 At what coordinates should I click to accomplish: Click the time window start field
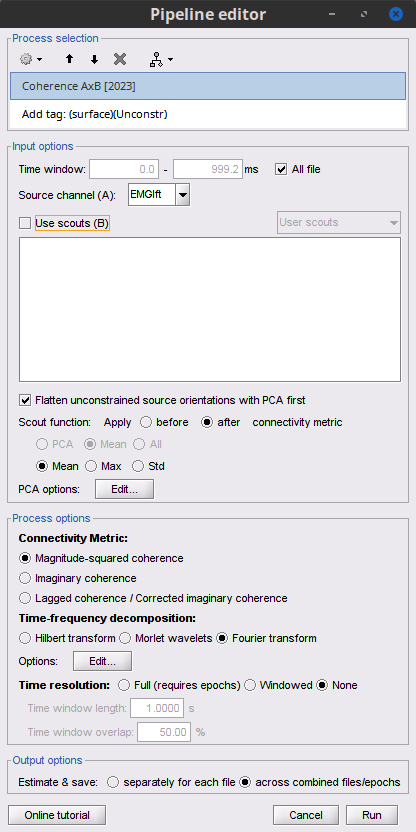[x=124, y=169]
